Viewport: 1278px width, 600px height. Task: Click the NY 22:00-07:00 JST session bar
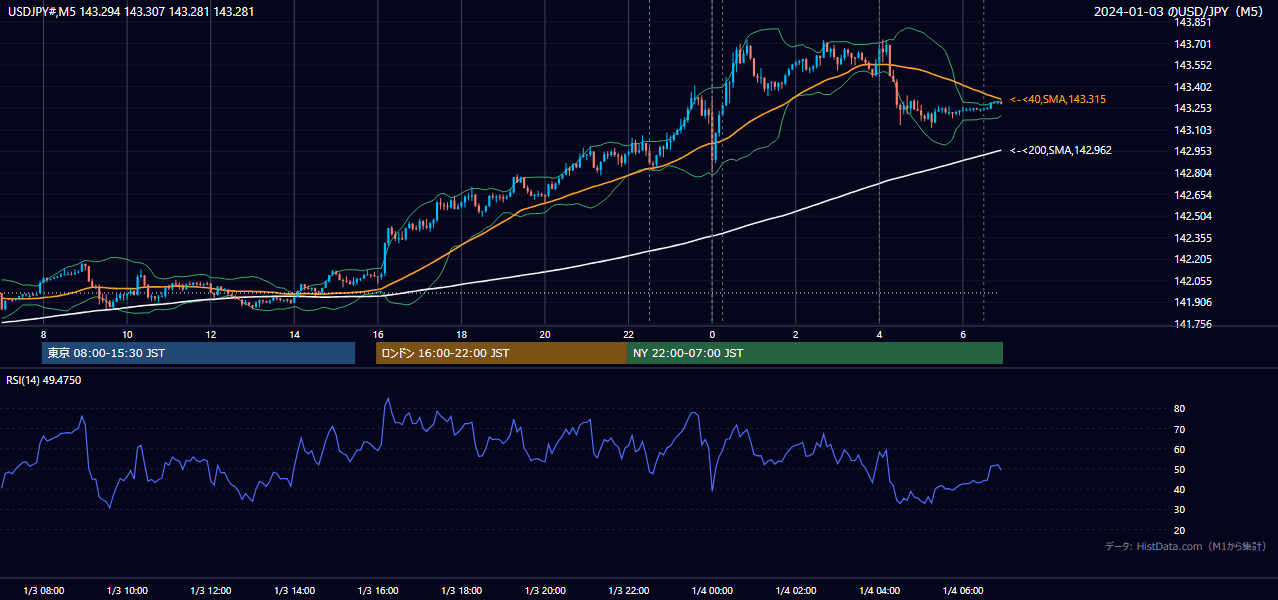815,353
